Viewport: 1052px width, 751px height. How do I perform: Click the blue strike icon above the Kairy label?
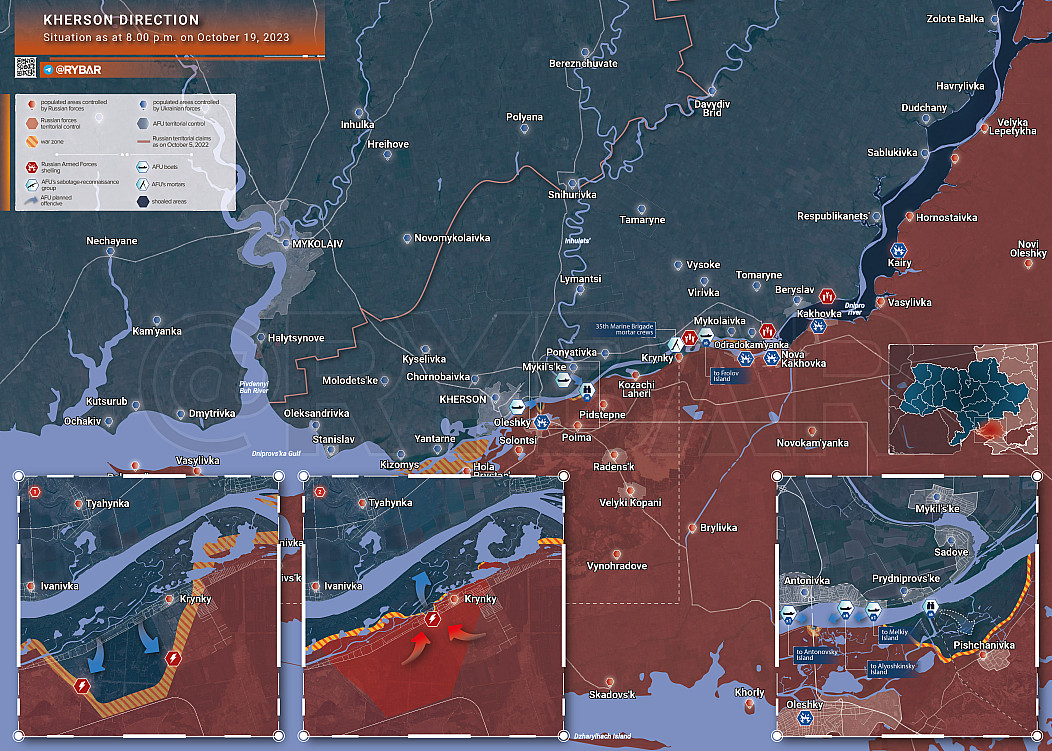[898, 250]
